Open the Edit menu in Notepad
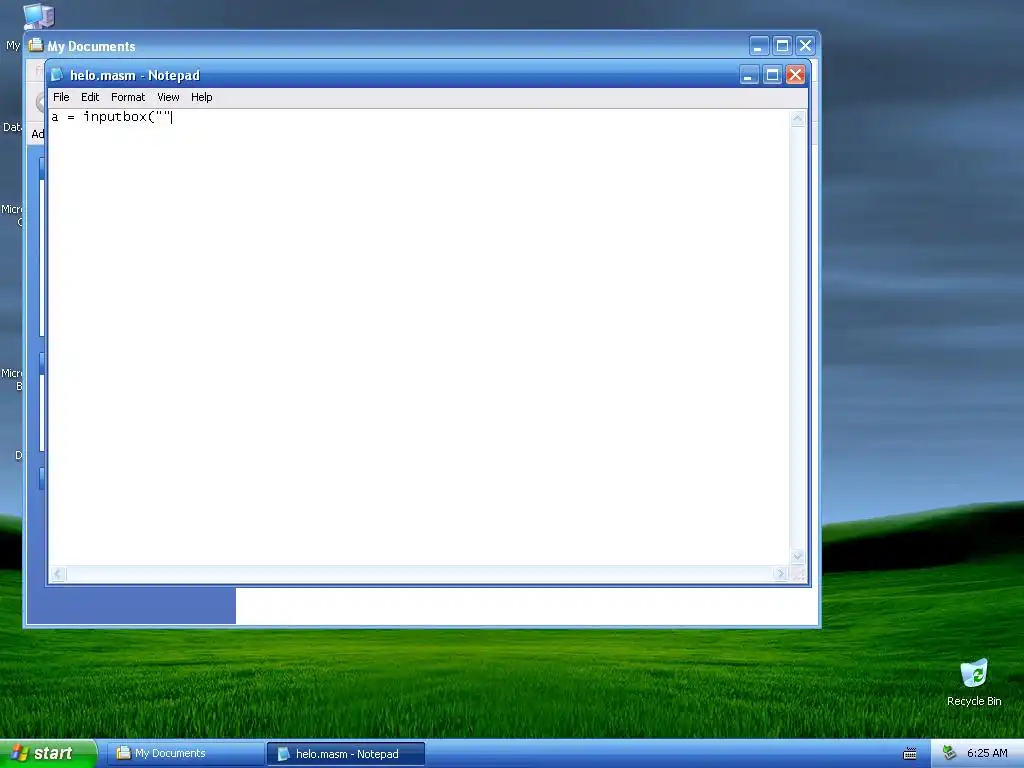The height and width of the screenshot is (768, 1024). pos(89,97)
